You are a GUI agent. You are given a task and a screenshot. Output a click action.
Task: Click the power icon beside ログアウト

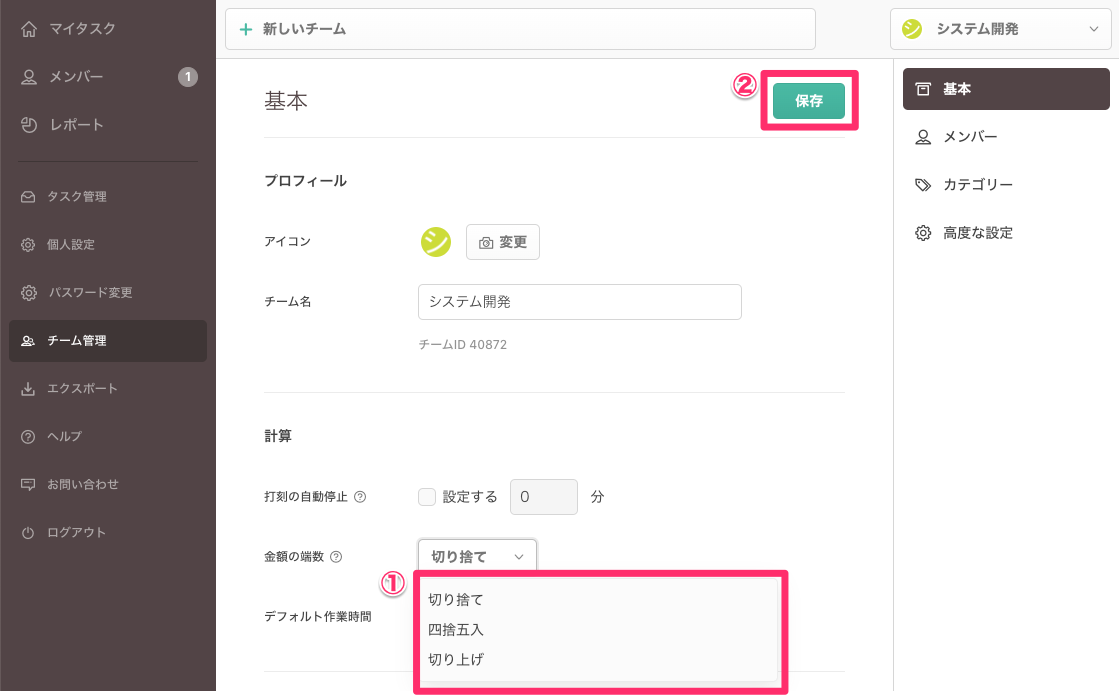(x=28, y=533)
